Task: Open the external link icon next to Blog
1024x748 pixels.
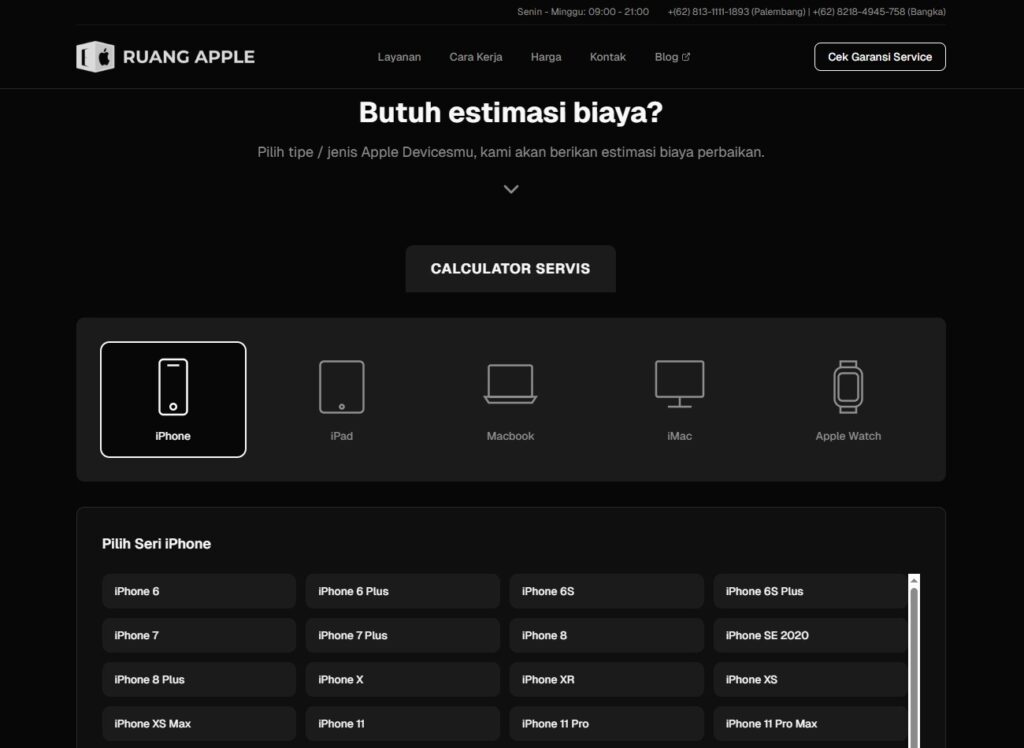Action: (x=688, y=56)
